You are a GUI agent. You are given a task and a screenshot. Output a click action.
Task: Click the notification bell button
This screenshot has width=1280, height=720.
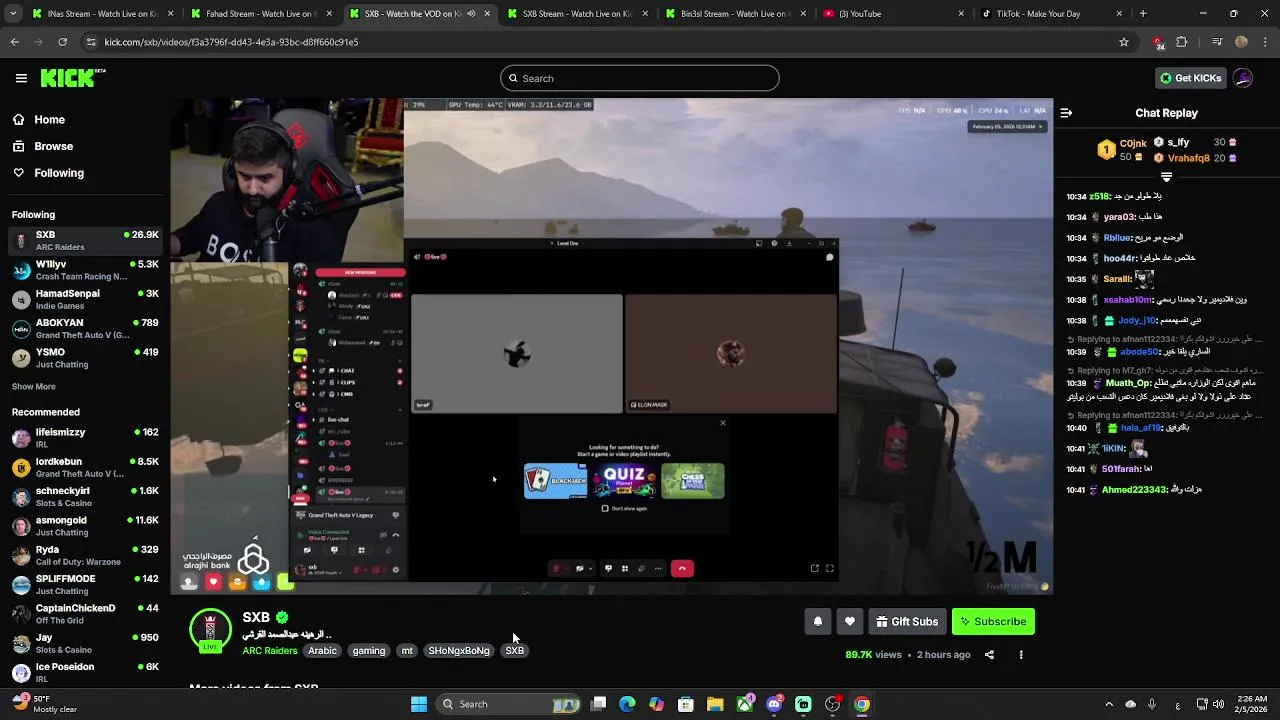[x=818, y=622]
